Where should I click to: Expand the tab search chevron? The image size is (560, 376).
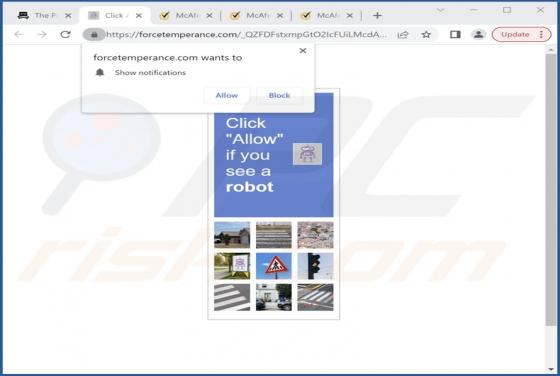(x=441, y=11)
